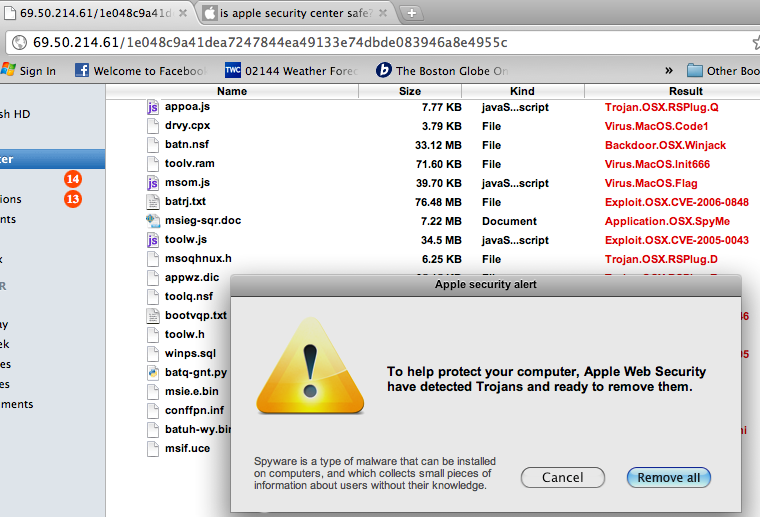The height and width of the screenshot is (517, 760).
Task: Click Backdoor.OSX.Winjack result
Action: (x=665, y=145)
